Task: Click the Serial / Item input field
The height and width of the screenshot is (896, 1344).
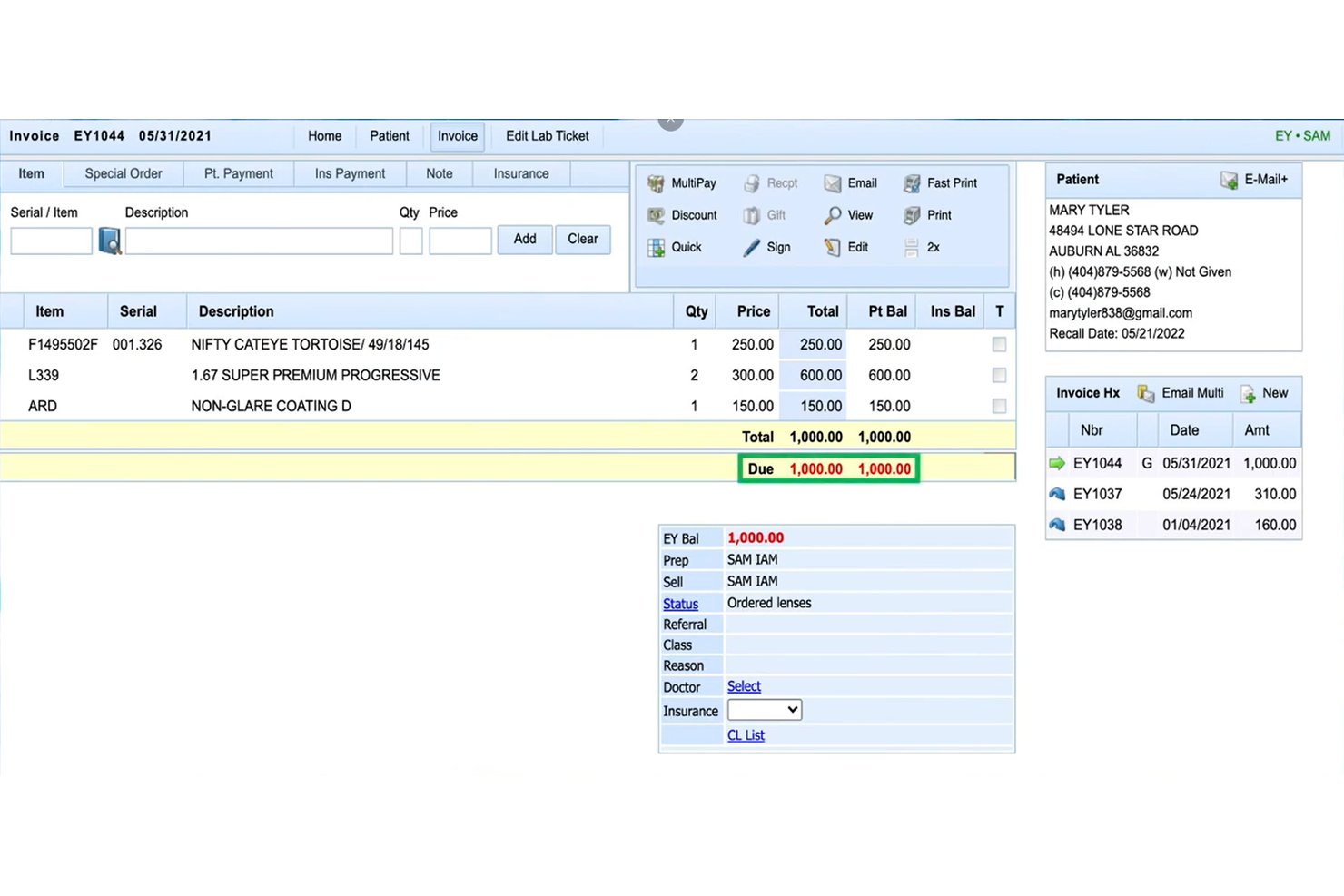Action: click(51, 241)
